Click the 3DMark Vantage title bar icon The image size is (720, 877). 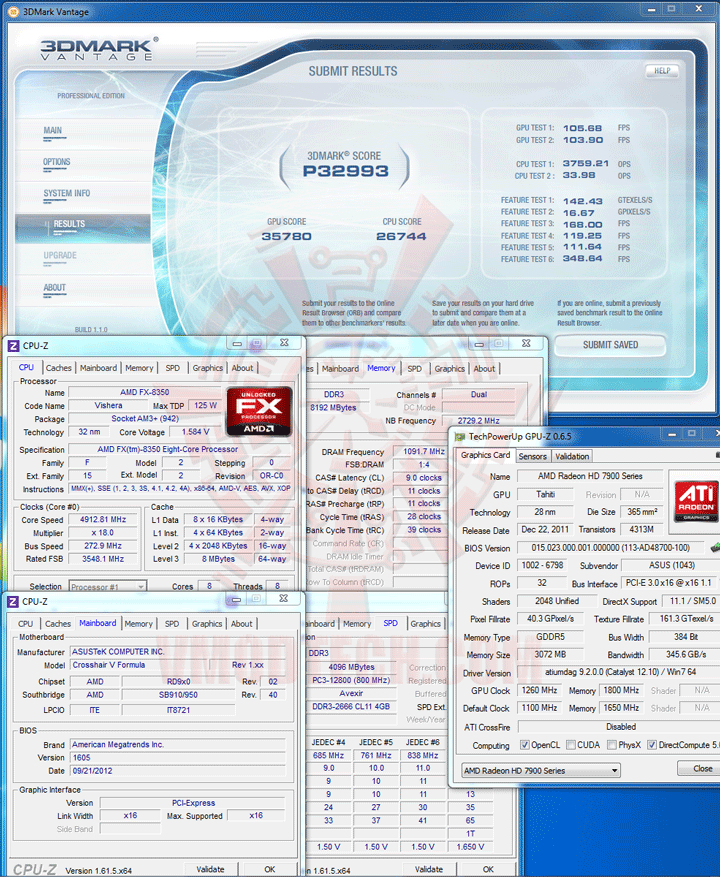tap(13, 11)
